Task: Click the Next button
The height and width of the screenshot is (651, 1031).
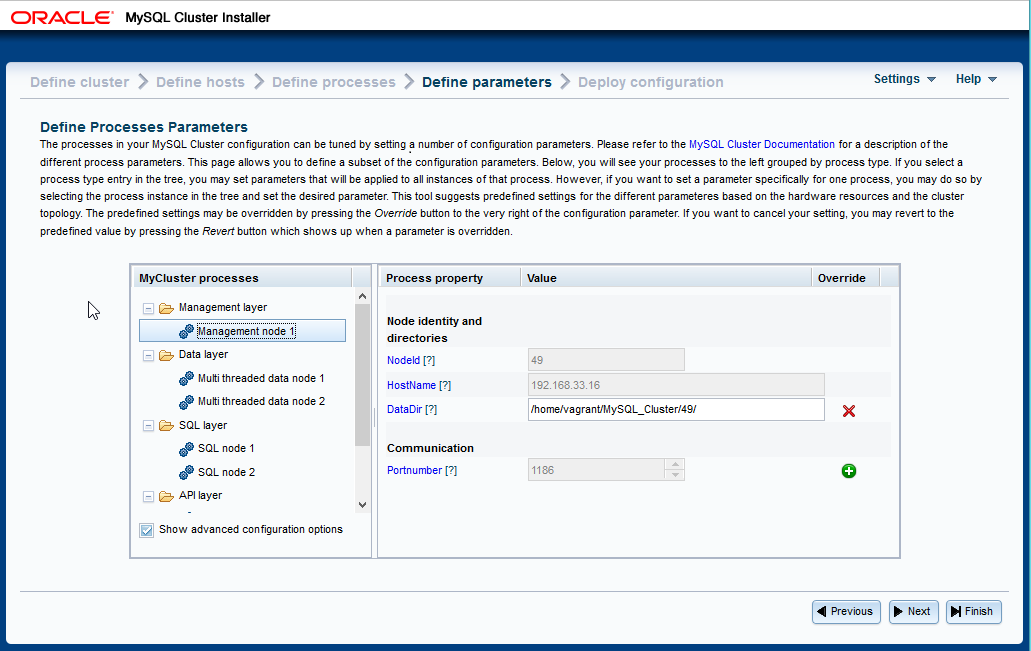Action: pos(913,612)
